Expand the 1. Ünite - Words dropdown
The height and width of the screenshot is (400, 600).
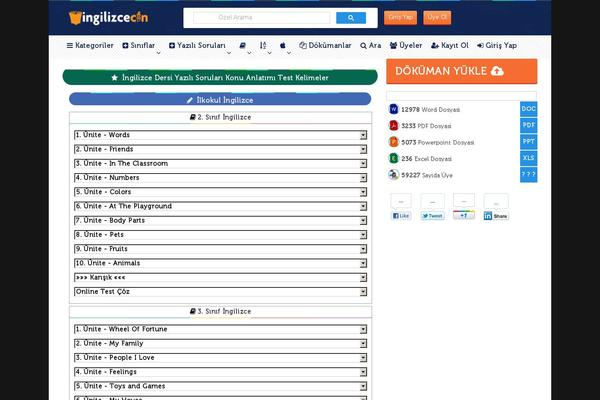click(220, 135)
